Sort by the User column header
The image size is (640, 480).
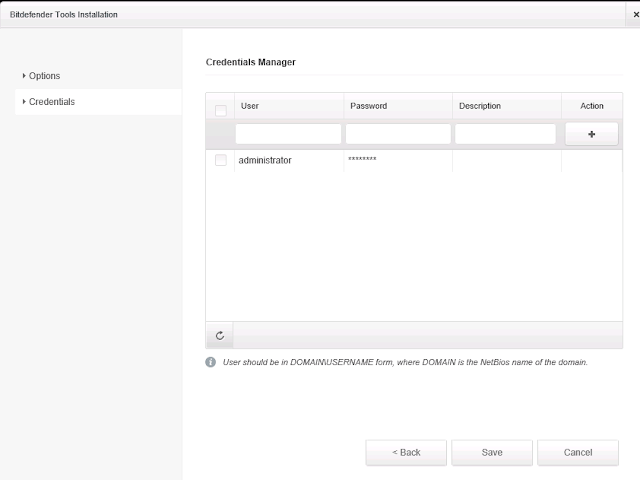tap(250, 106)
